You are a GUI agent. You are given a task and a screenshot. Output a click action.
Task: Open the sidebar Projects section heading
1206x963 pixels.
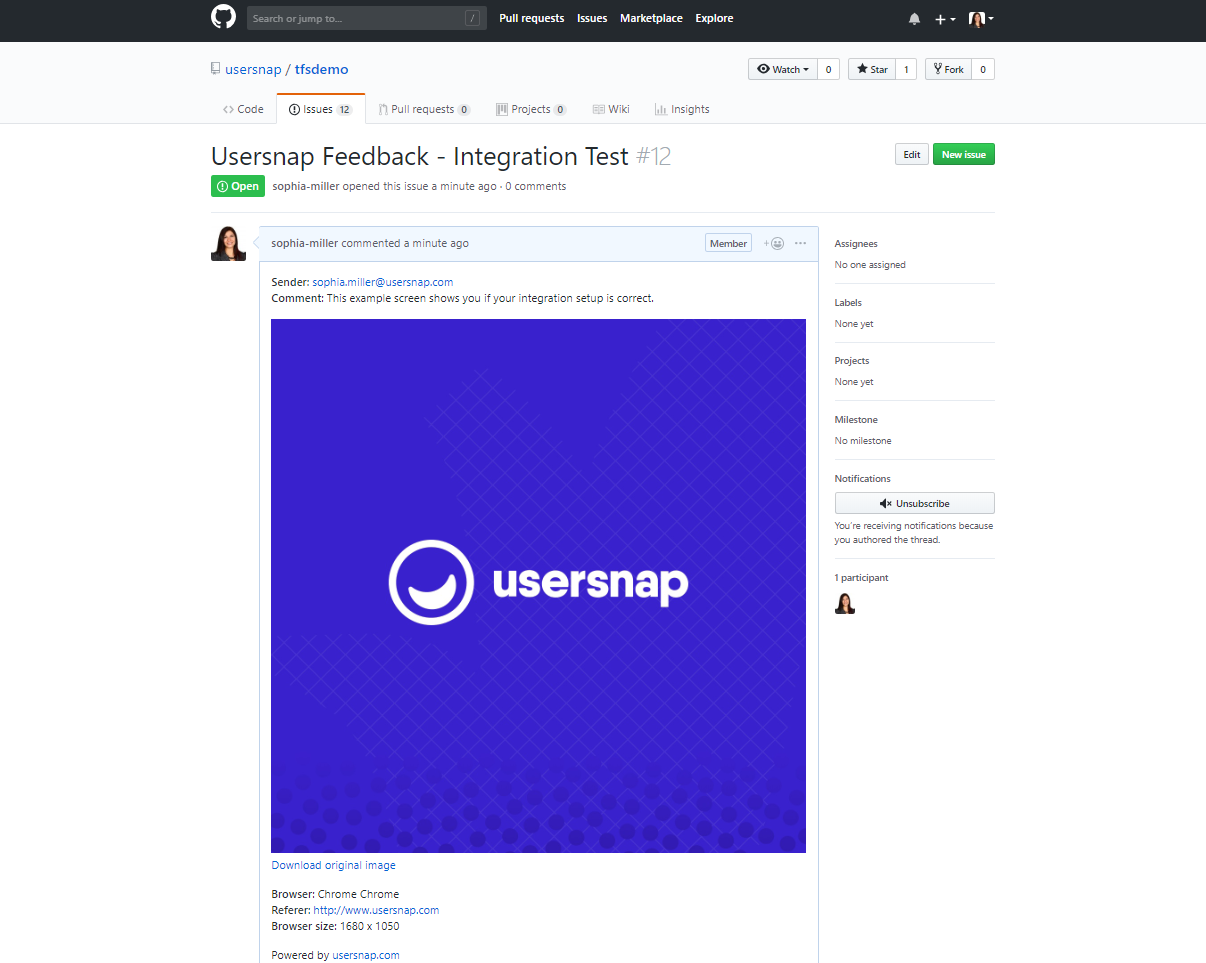pos(852,360)
